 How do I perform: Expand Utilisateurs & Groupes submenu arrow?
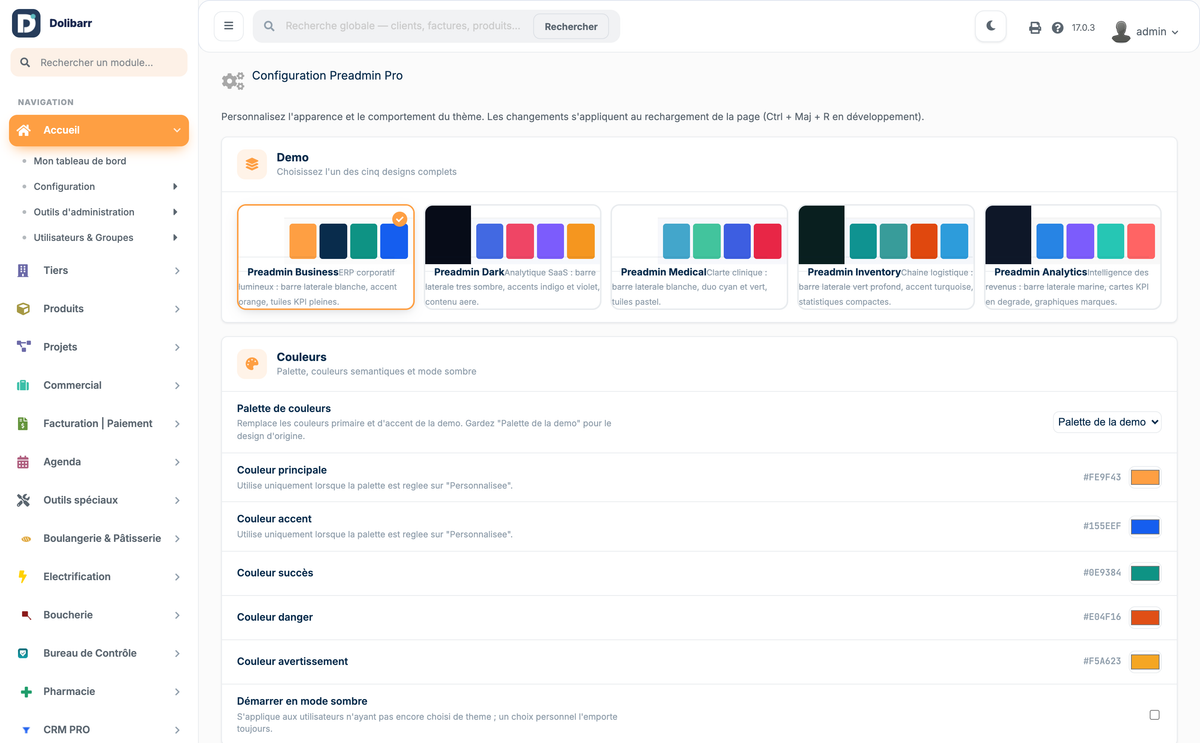(x=175, y=238)
